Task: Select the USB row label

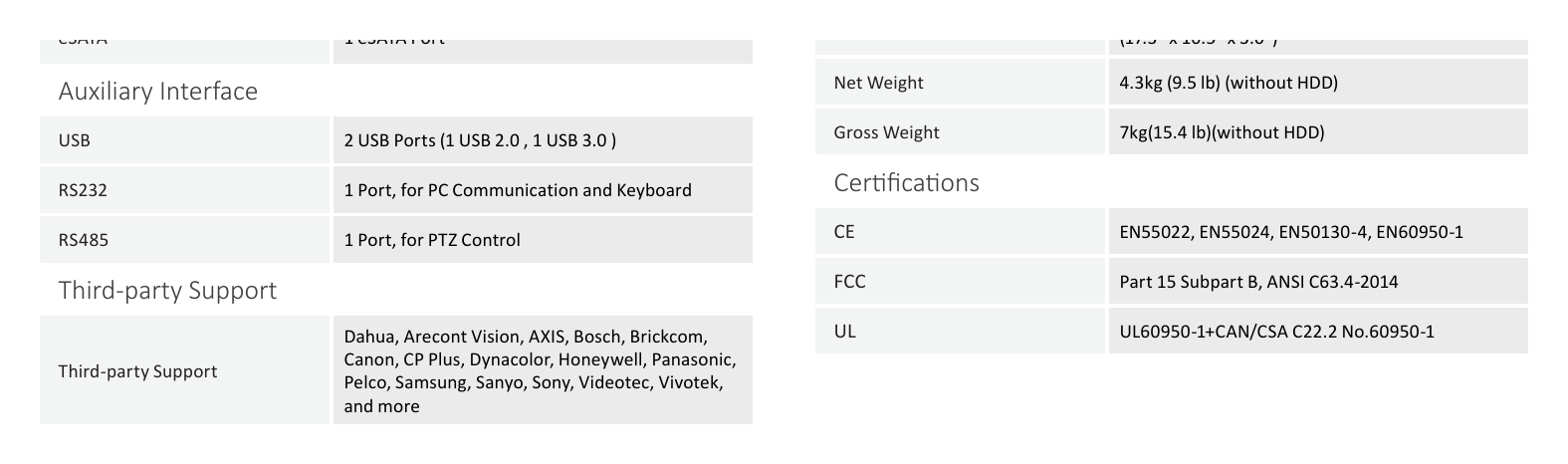Action: pyautogui.click(x=184, y=140)
